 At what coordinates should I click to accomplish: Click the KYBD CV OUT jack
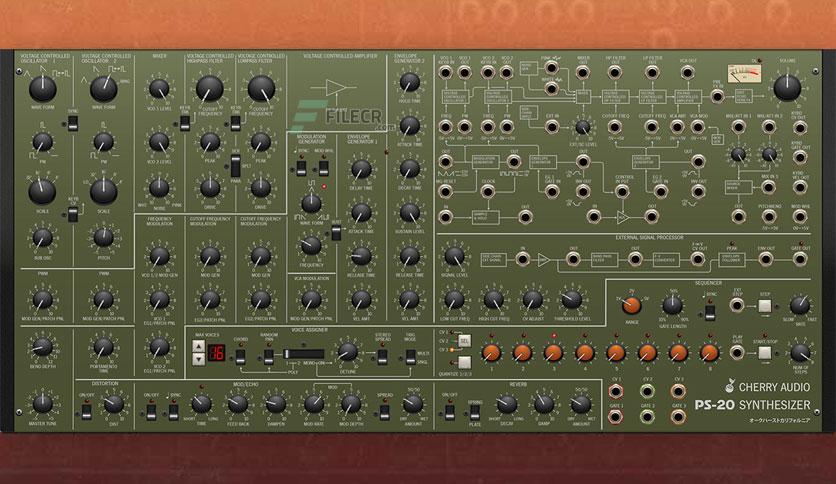click(800, 127)
